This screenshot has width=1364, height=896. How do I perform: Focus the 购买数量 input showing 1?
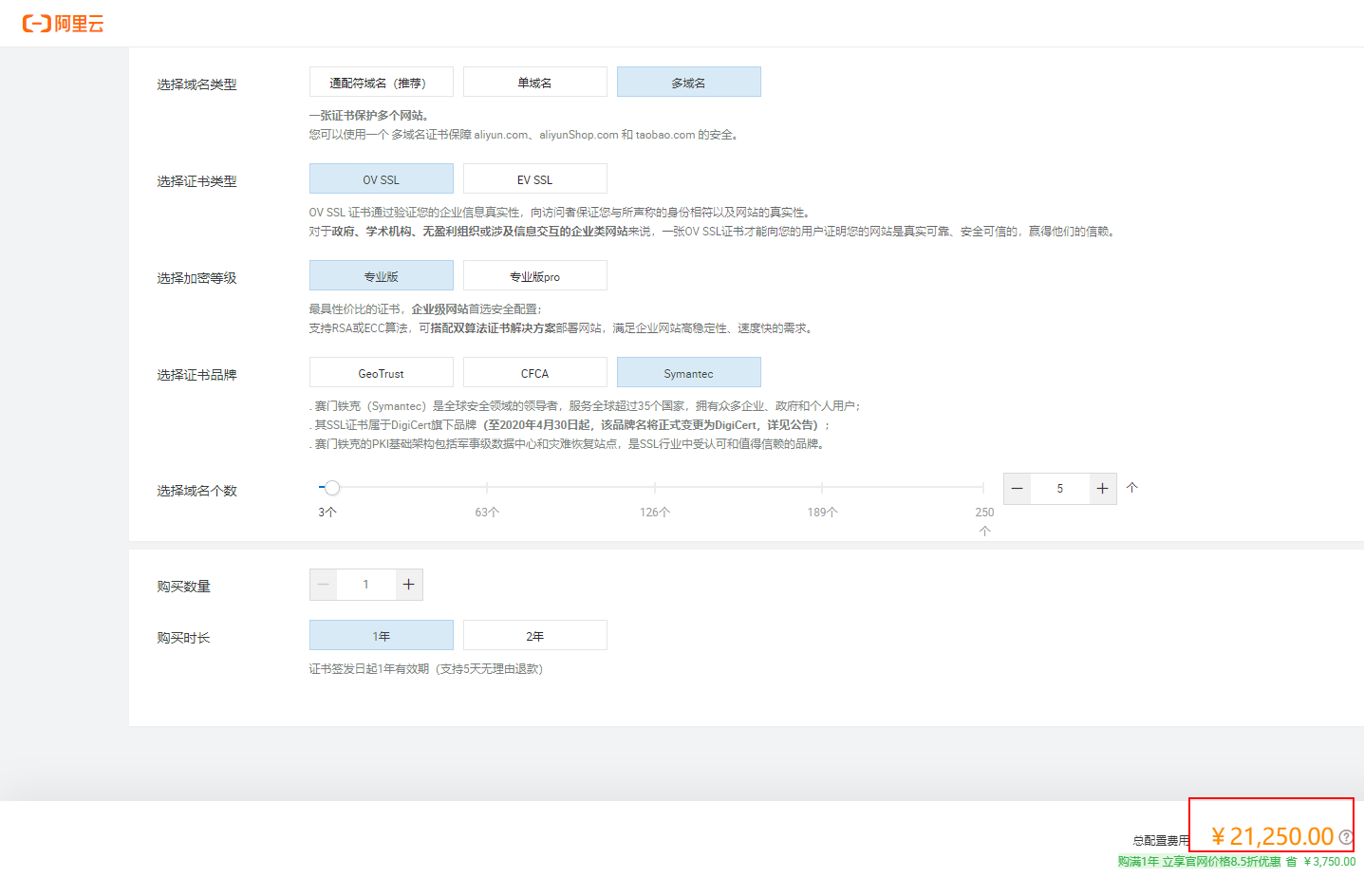coord(366,585)
